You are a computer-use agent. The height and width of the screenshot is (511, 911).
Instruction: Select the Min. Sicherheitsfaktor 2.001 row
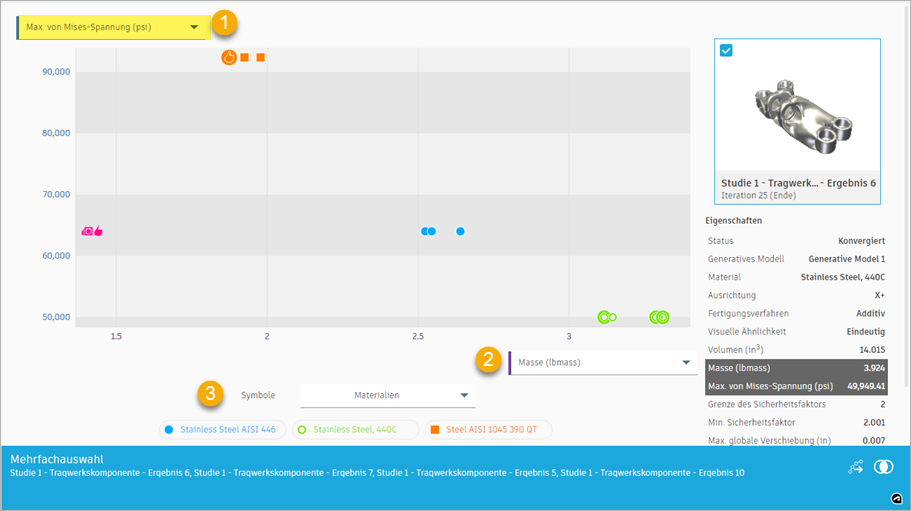point(796,423)
